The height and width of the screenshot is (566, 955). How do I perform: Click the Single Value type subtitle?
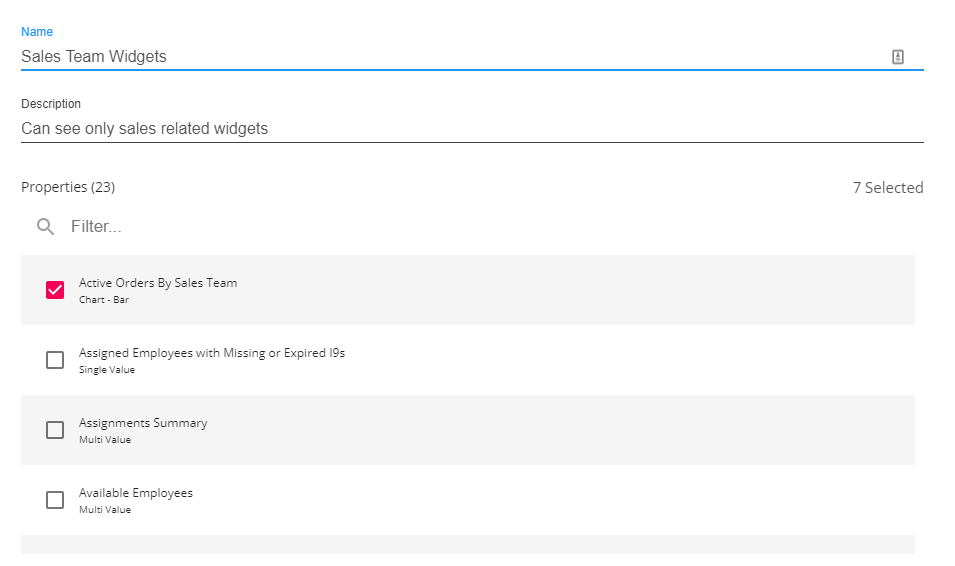107,370
